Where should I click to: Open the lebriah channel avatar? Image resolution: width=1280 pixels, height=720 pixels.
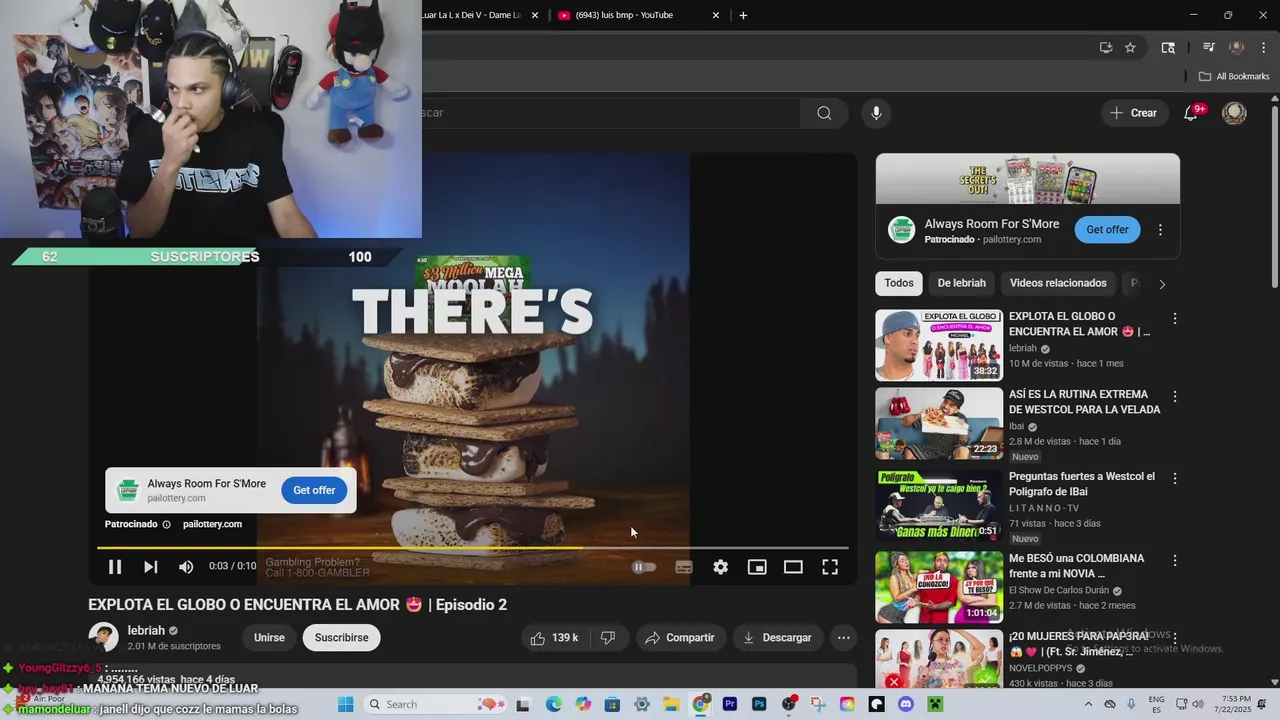[x=103, y=637]
